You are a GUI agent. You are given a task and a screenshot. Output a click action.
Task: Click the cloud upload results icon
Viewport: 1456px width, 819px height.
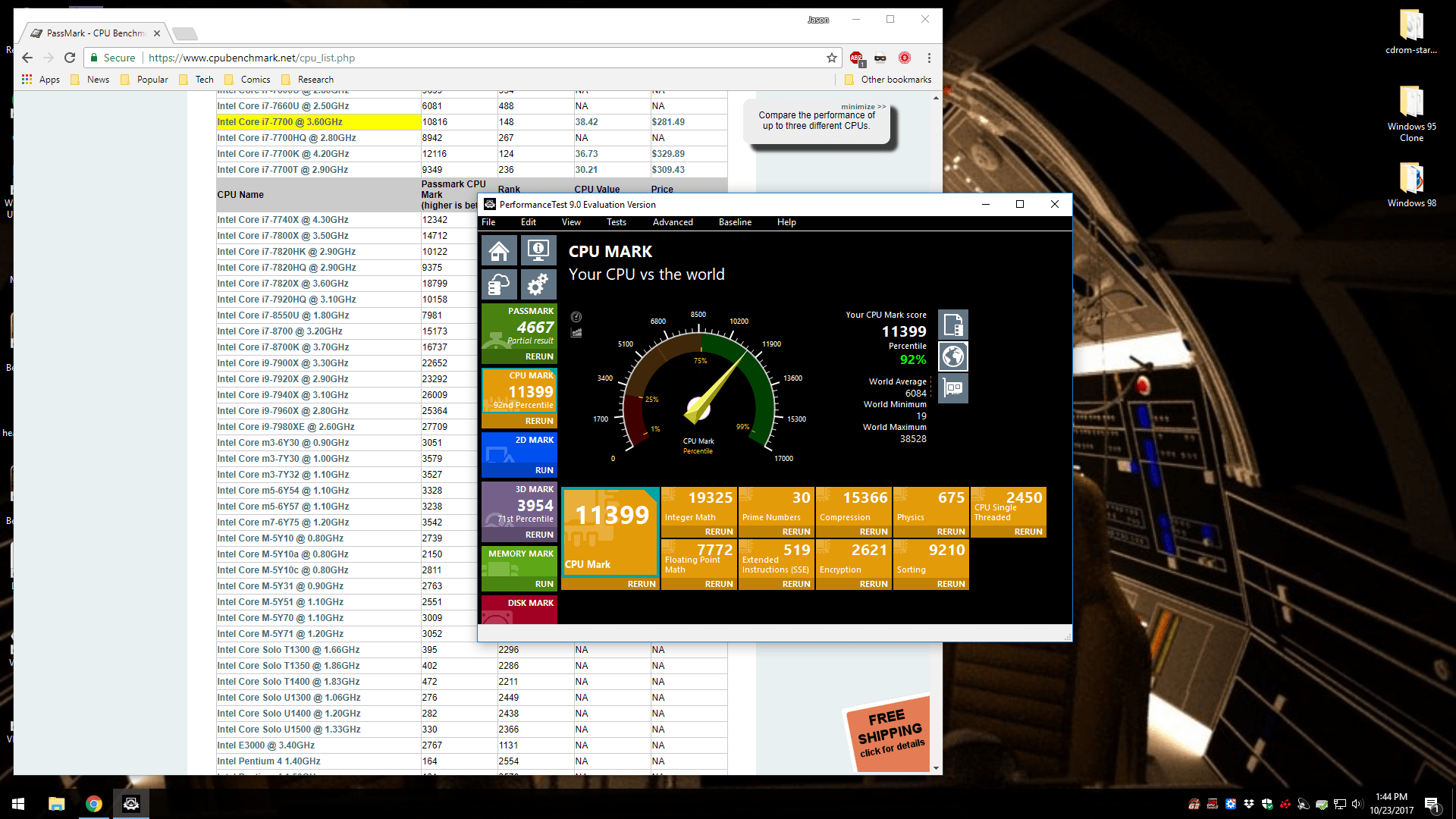tap(499, 284)
